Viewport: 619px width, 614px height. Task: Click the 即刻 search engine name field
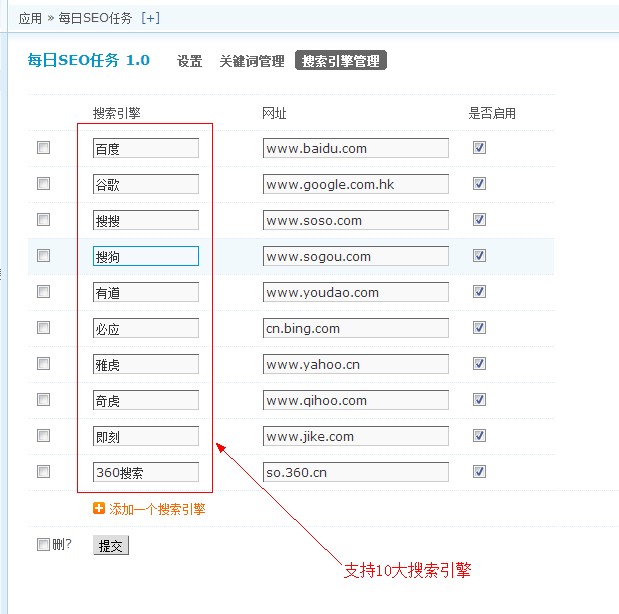146,436
